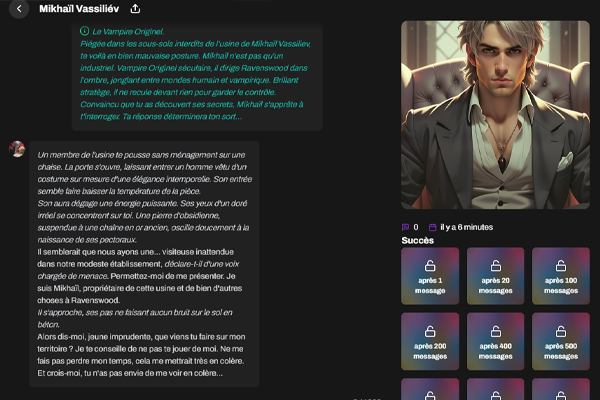Select the 'après 1 message' achievement card
The height and width of the screenshot is (400, 600).
pyautogui.click(x=430, y=276)
